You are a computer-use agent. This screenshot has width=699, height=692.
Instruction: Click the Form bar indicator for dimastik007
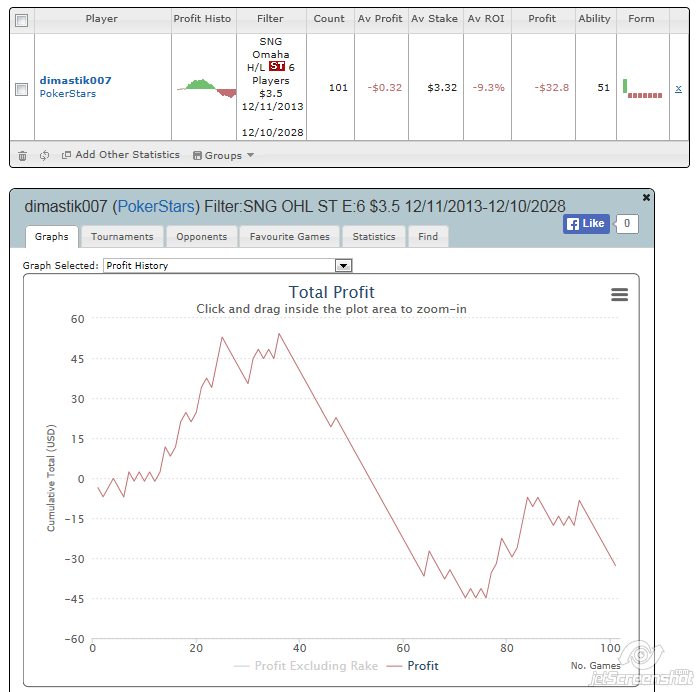pyautogui.click(x=642, y=88)
